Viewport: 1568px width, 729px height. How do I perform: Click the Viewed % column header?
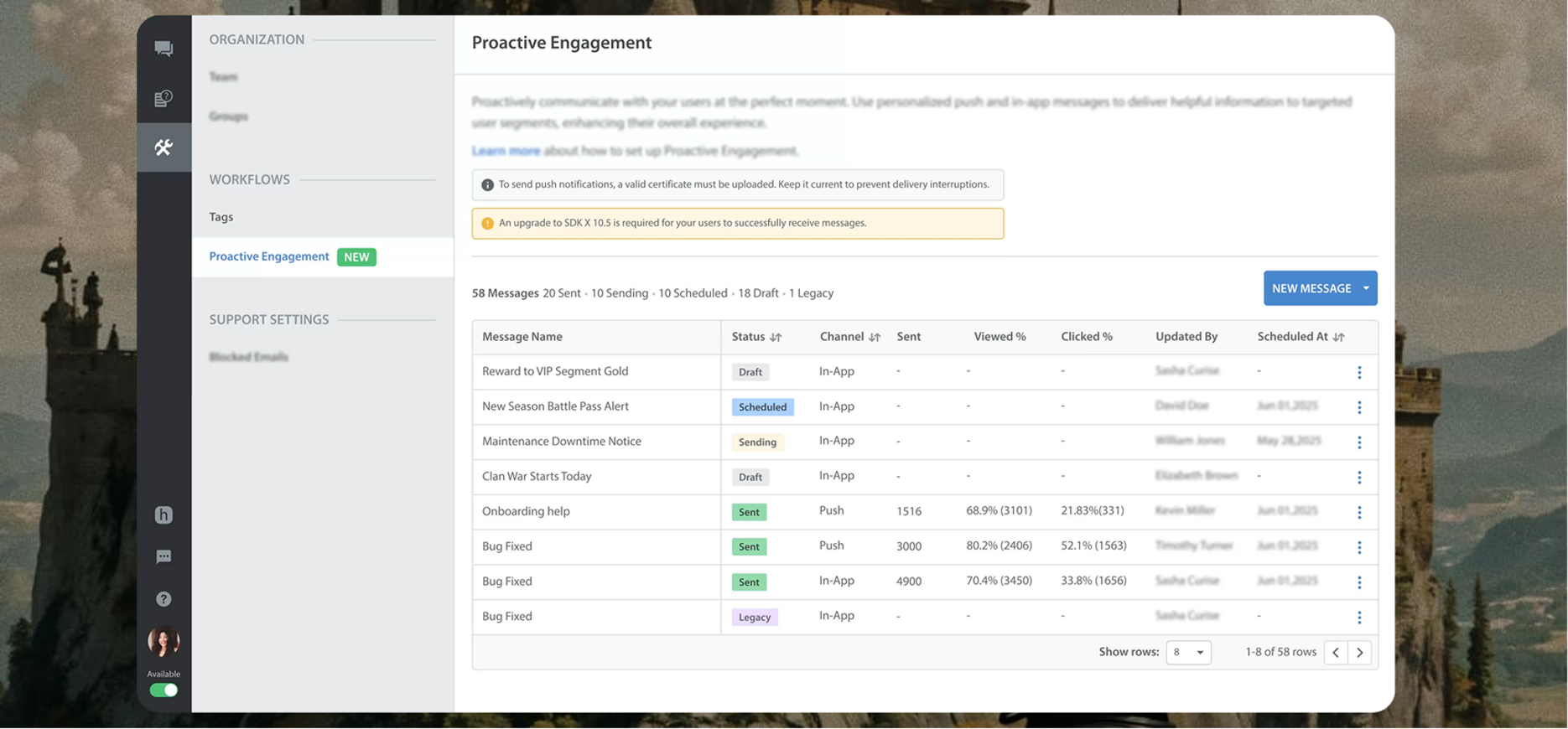tap(999, 337)
